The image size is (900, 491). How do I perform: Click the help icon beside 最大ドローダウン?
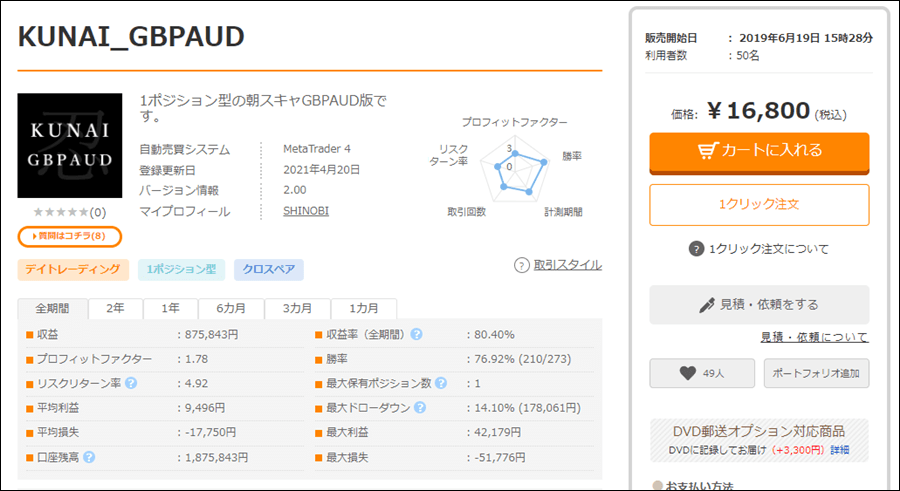(x=420, y=408)
